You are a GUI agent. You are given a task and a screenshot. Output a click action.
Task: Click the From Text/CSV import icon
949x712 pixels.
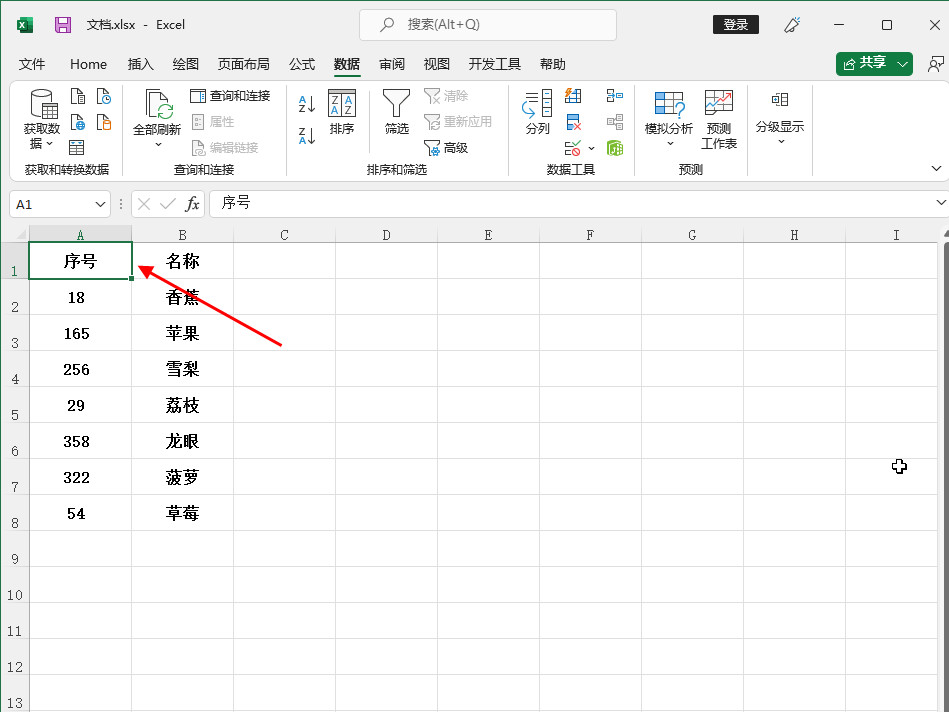tap(77, 96)
